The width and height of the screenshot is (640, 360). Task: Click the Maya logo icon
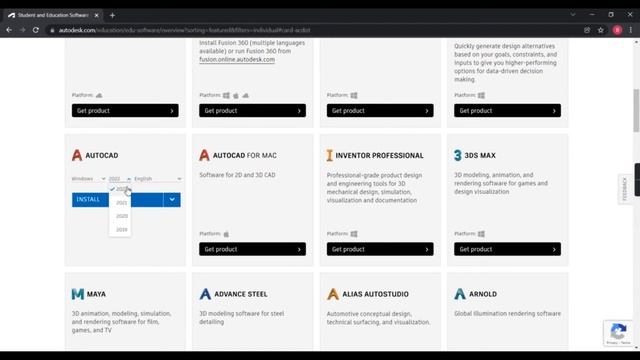tap(78, 294)
